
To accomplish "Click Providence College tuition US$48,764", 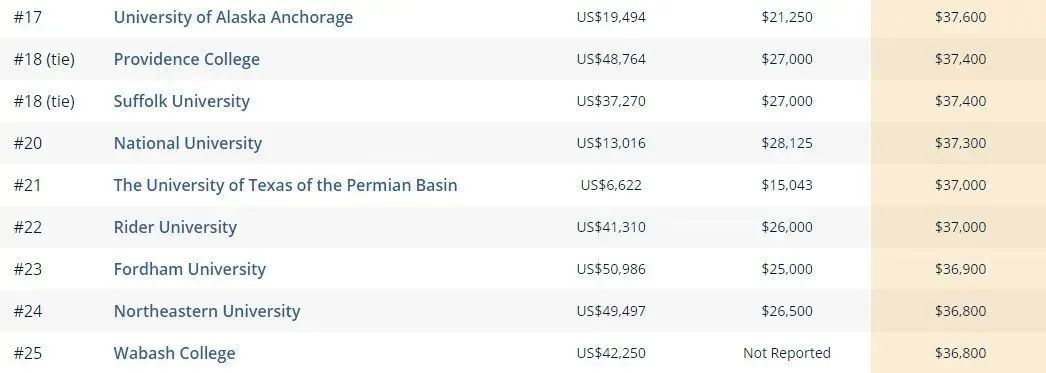I will [611, 59].
